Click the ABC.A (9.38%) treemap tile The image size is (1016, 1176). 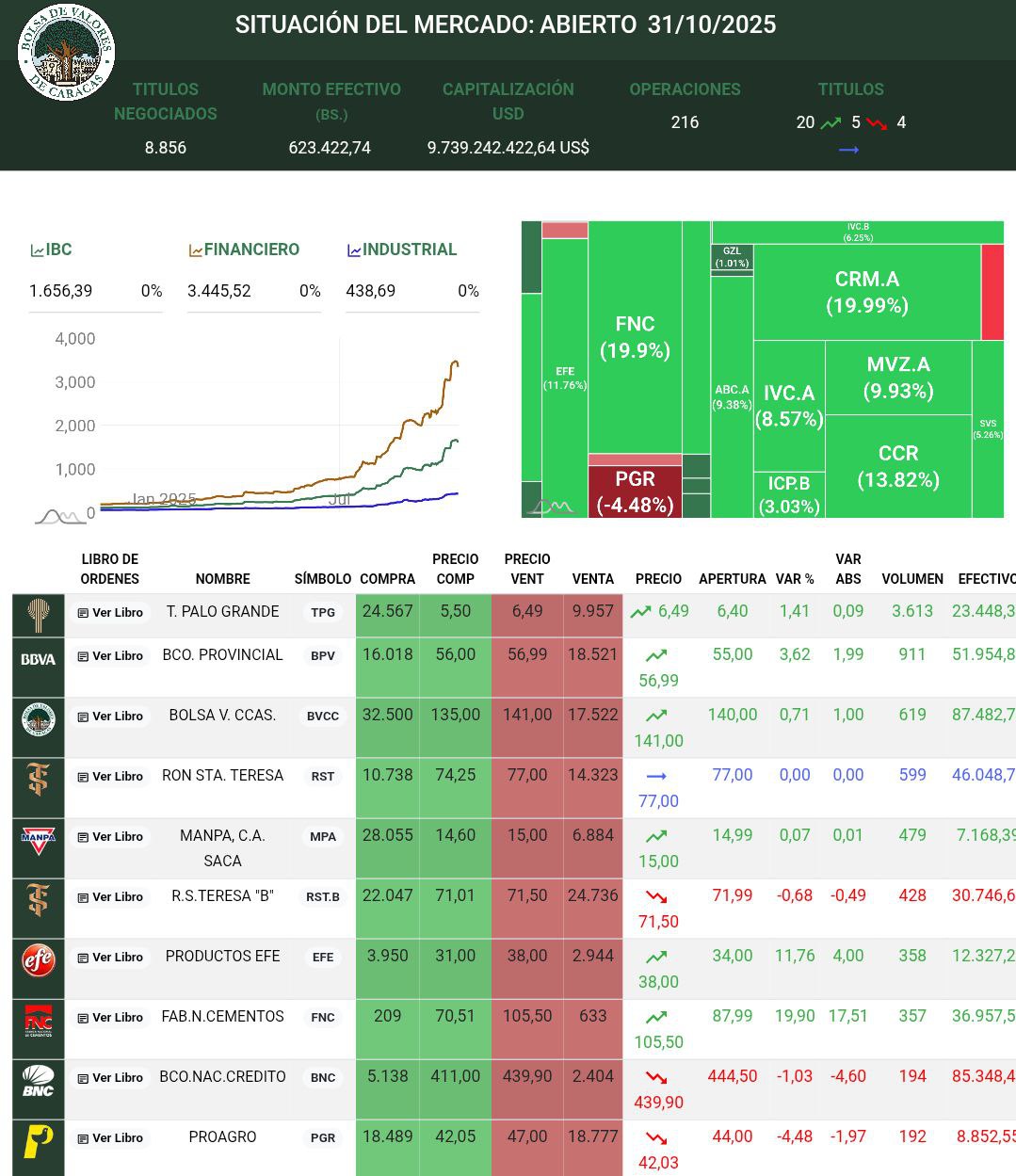tap(732, 396)
